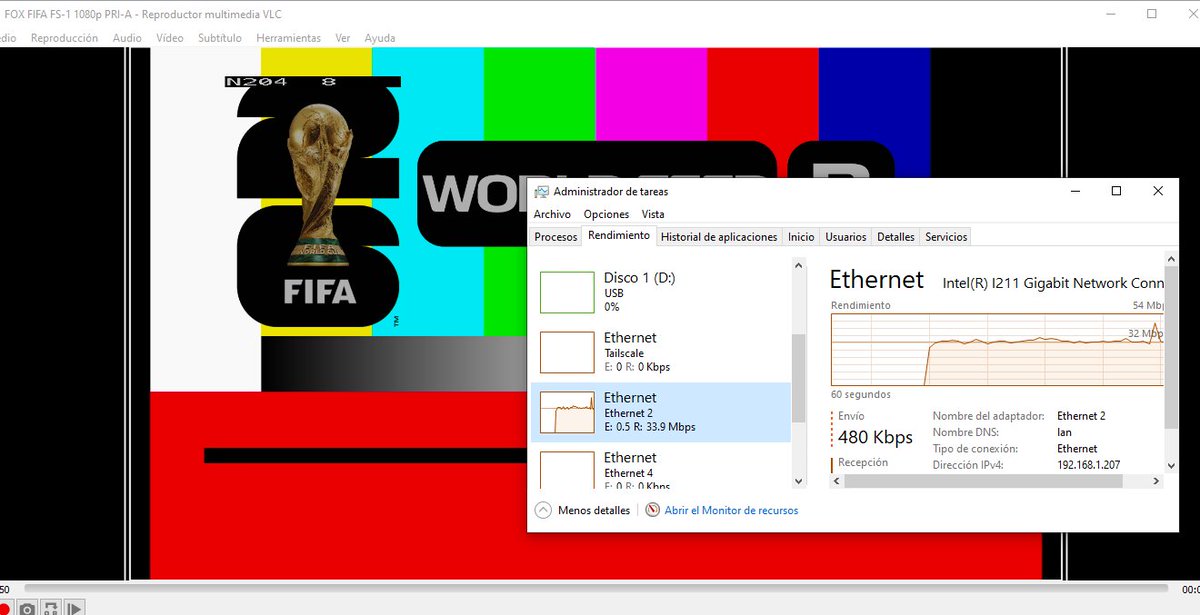Select the Ethernet 2 adapter entry
The height and width of the screenshot is (615, 1200).
660,412
